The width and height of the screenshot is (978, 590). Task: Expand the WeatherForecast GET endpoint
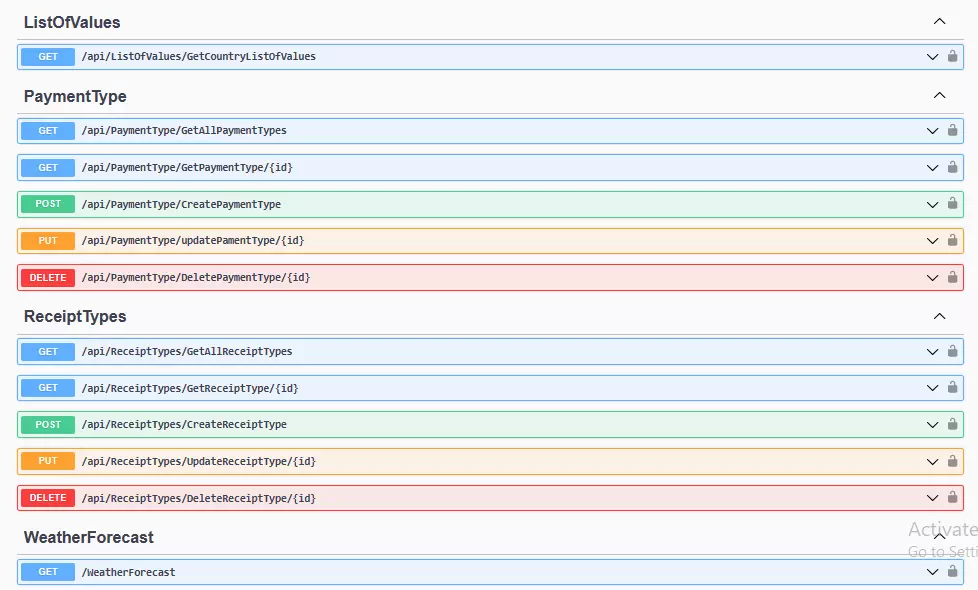pos(931,572)
